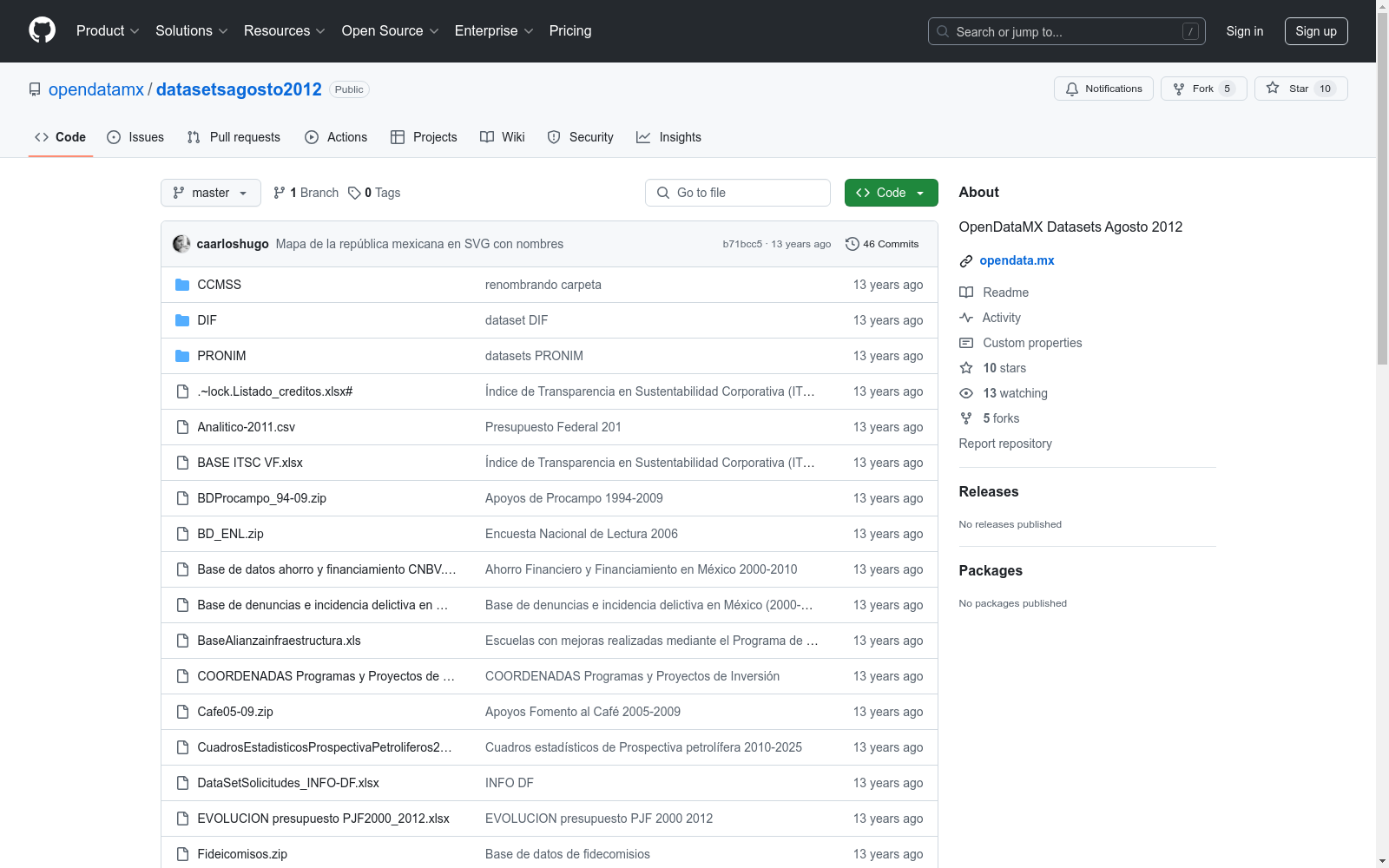The image size is (1389, 868).
Task: Open BDProcampo_94-09.zip file
Action: tap(261, 498)
